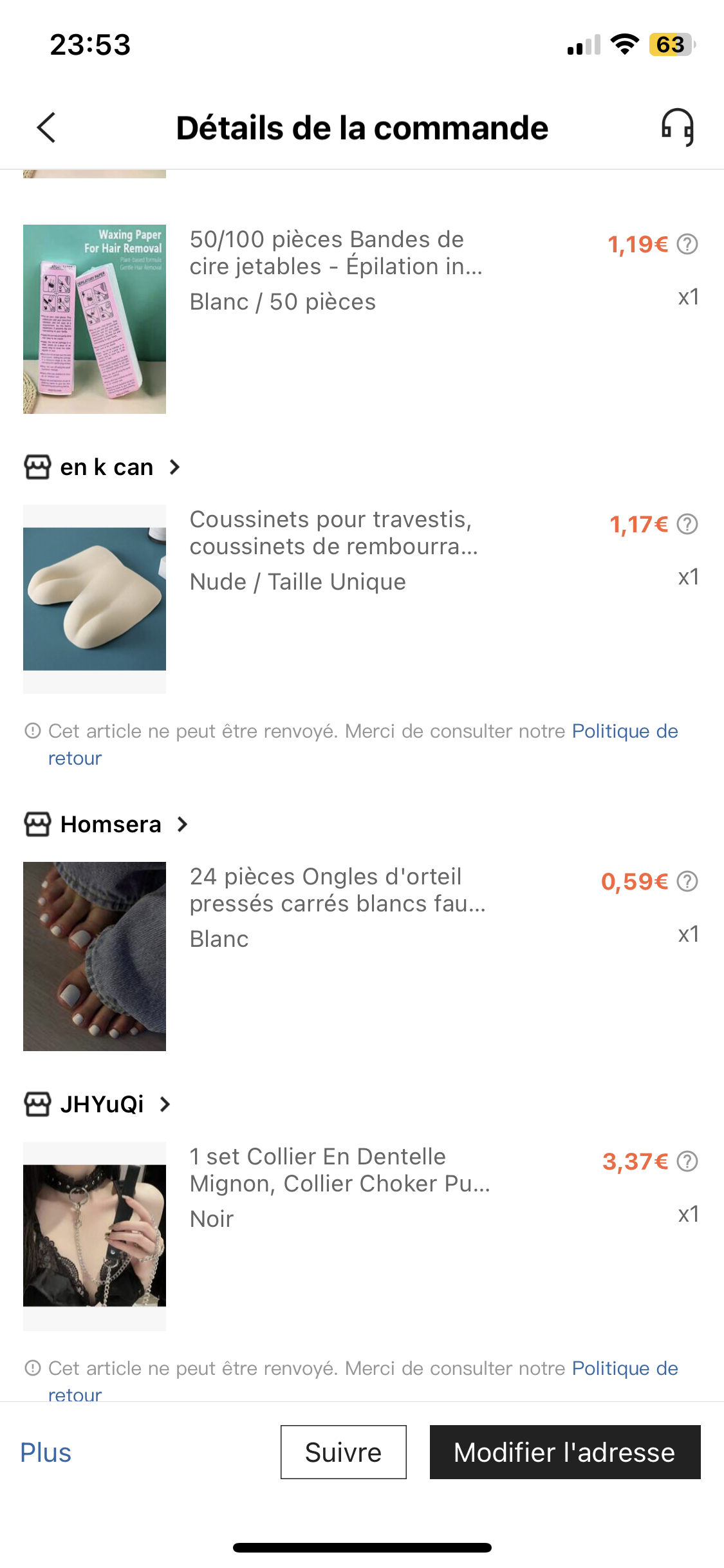Open the waxing strips product thumbnail
Viewport: 724px width, 1568px height.
pos(95,319)
